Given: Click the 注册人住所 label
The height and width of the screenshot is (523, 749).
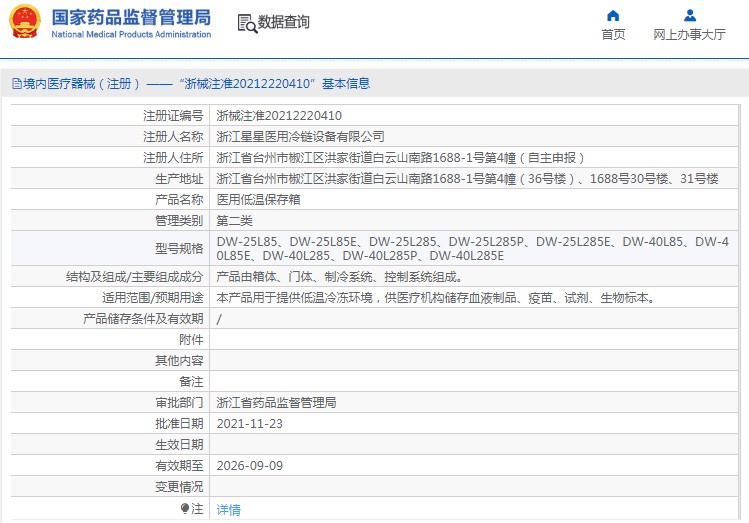Looking at the screenshot, I should coord(173,158).
